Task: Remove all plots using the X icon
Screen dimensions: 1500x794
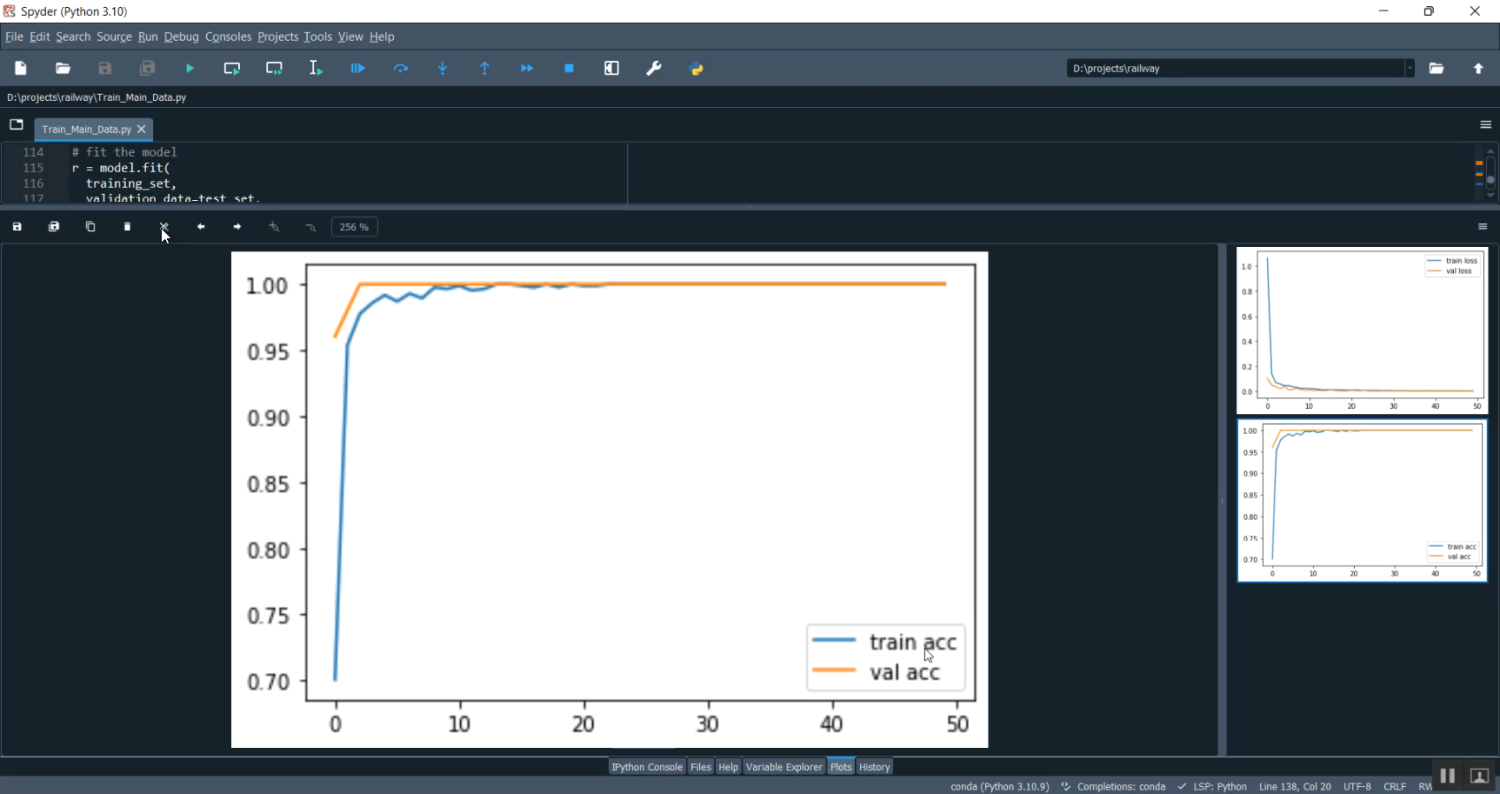Action: coord(164,226)
